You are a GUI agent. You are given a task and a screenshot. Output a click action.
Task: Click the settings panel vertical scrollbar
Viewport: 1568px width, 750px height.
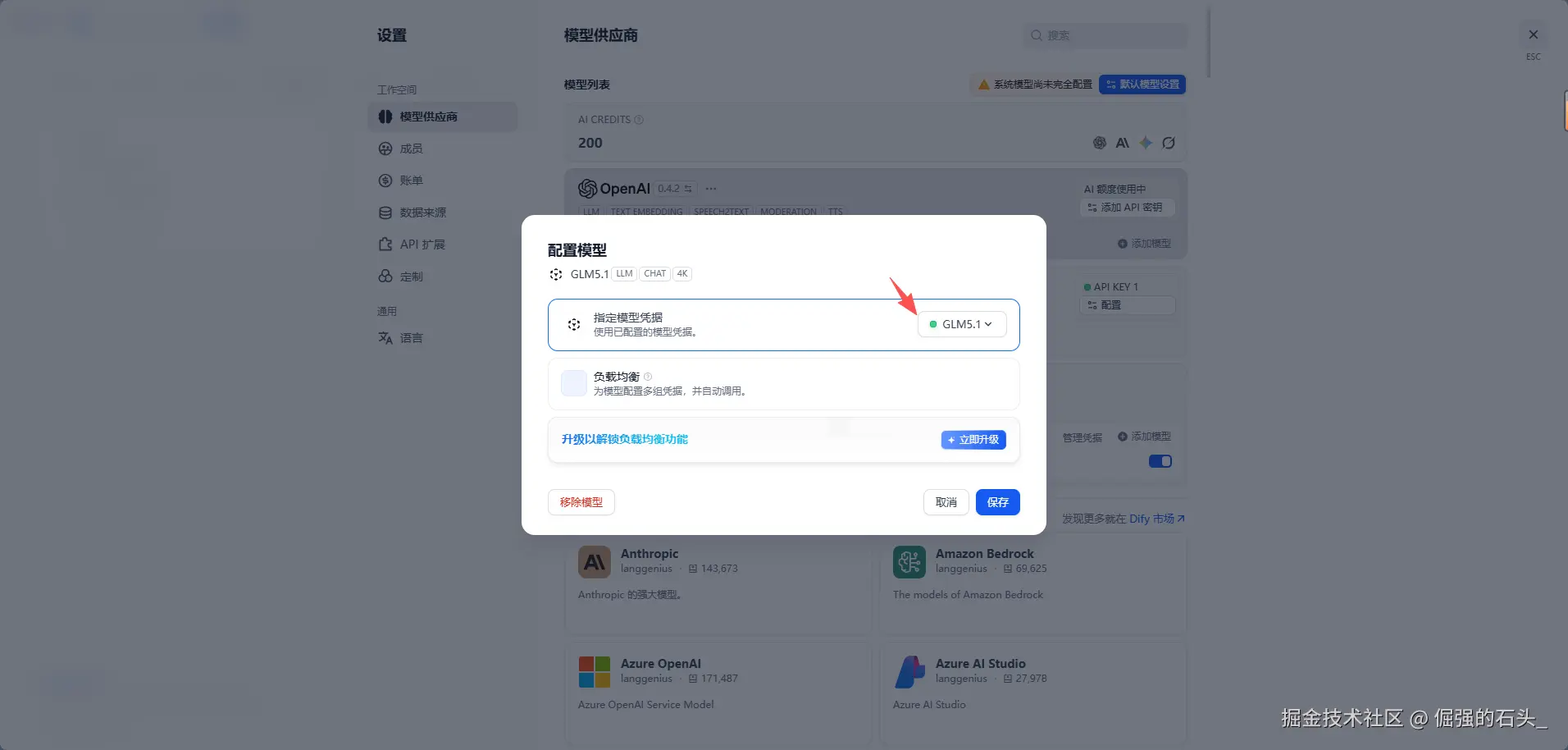point(1209,41)
